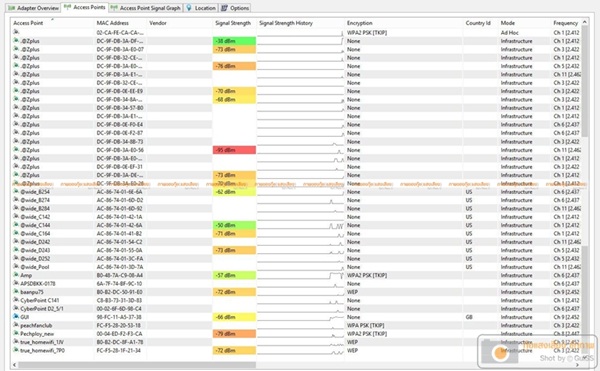Click the WPA PSK [TKIP] cell of peachfanclub

point(365,325)
